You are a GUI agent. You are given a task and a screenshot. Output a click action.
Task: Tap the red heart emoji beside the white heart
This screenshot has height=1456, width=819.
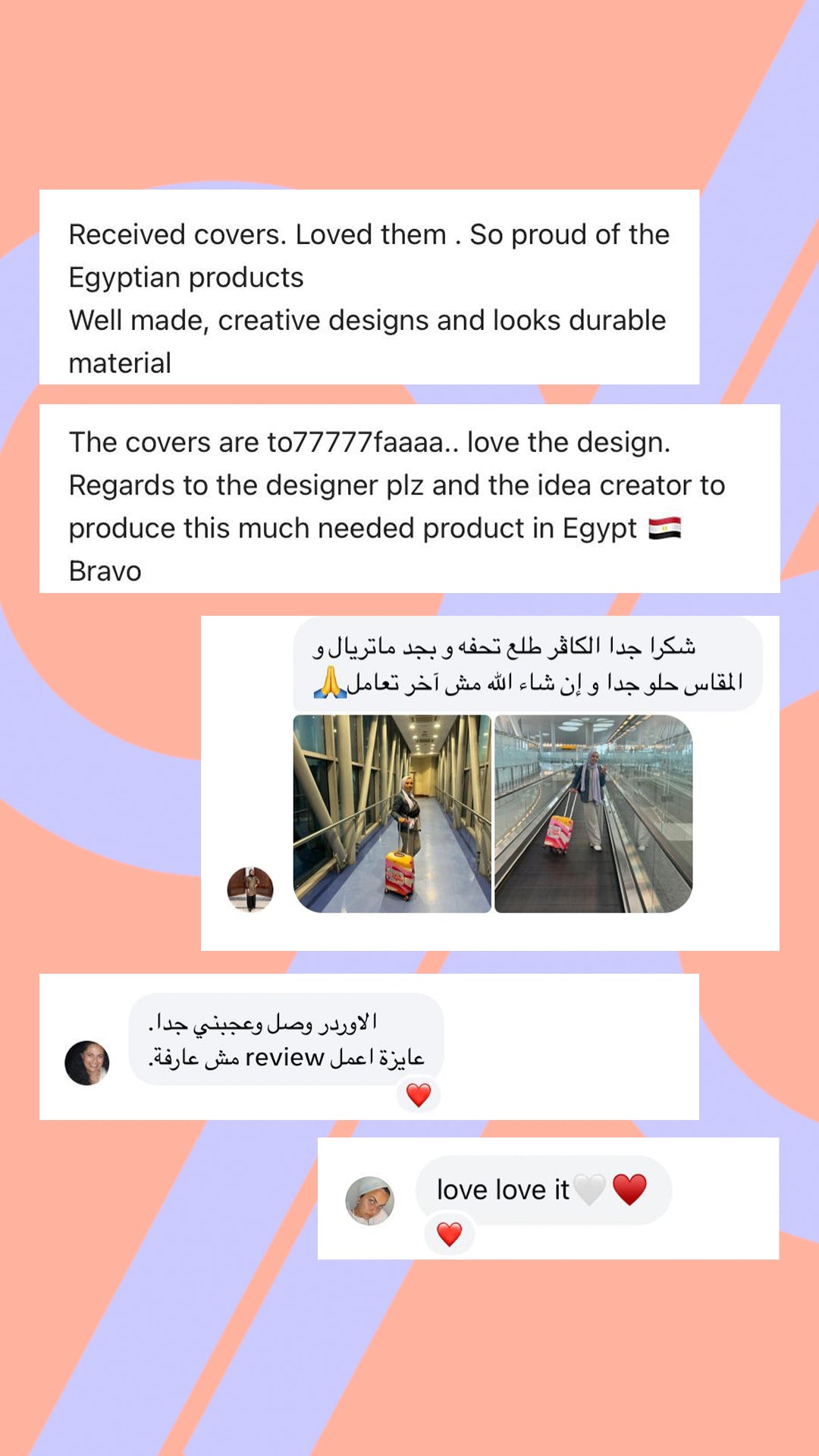click(x=629, y=1189)
